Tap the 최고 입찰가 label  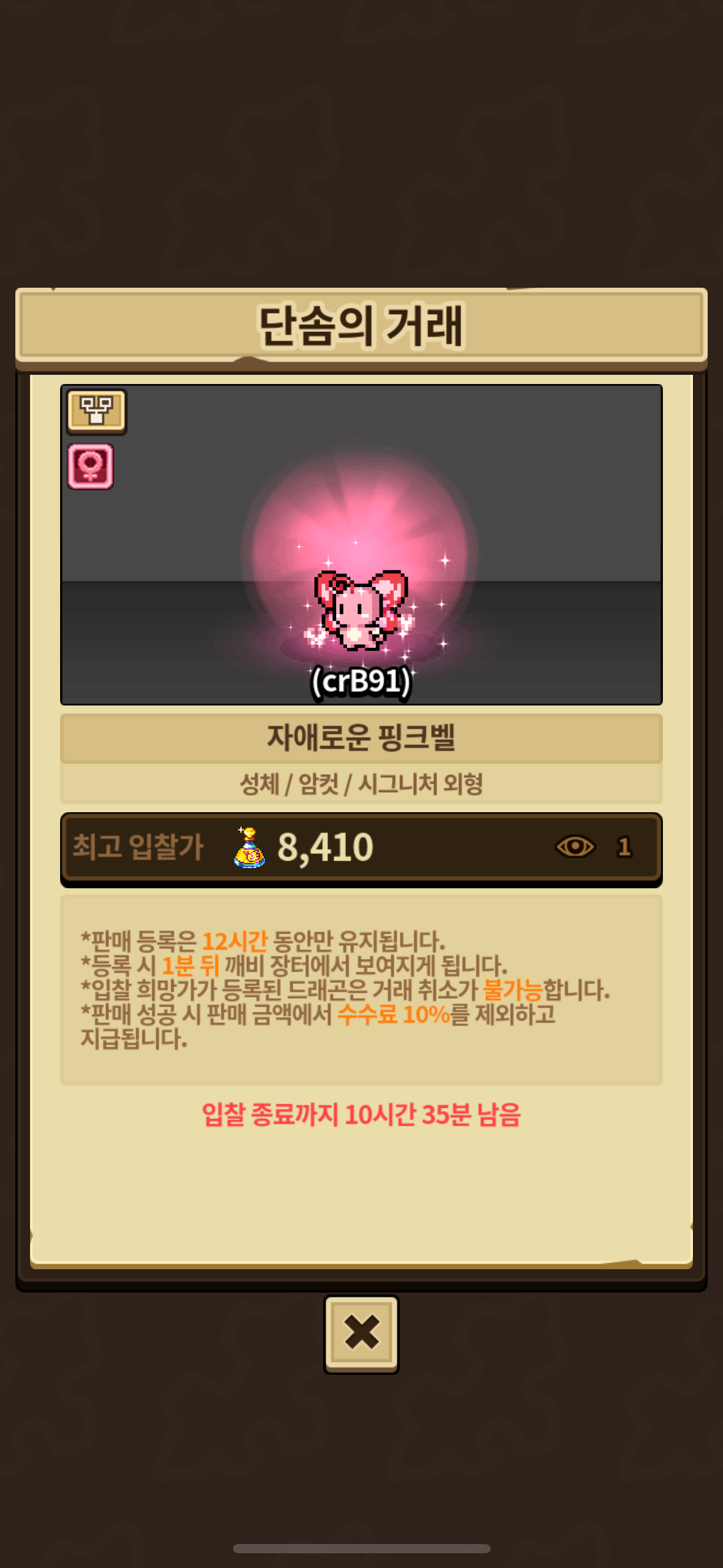click(x=138, y=847)
